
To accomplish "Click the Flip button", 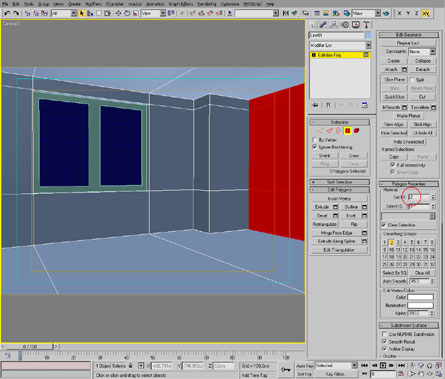I will click(x=354, y=224).
